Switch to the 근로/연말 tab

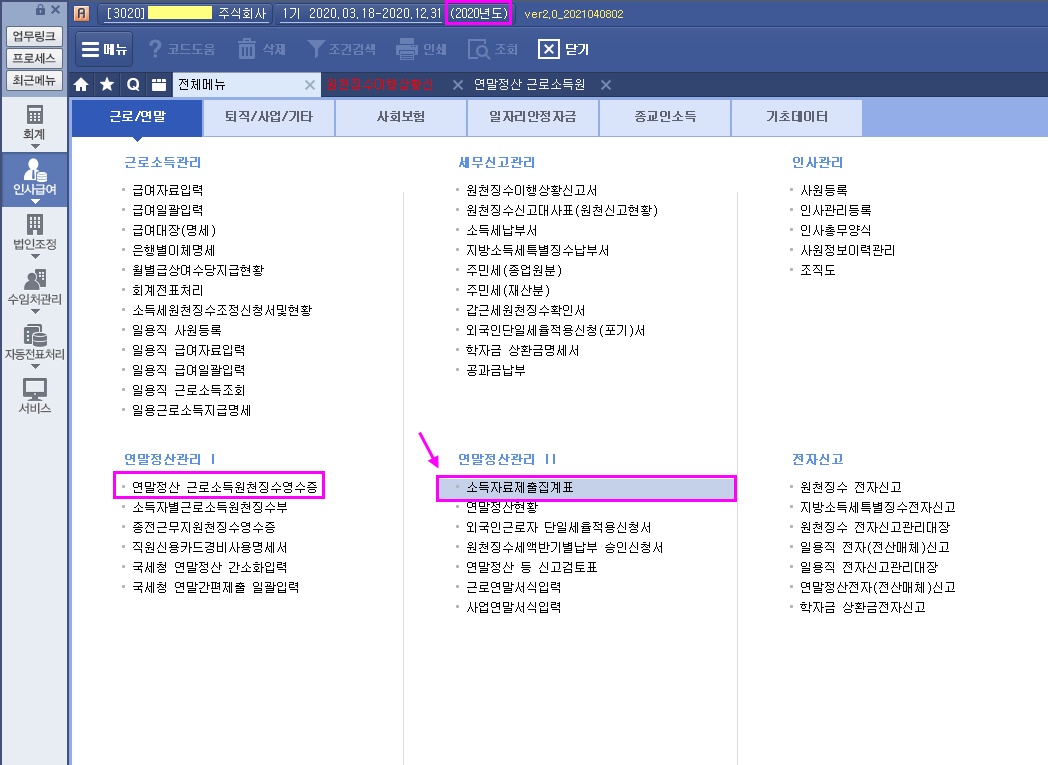point(137,117)
